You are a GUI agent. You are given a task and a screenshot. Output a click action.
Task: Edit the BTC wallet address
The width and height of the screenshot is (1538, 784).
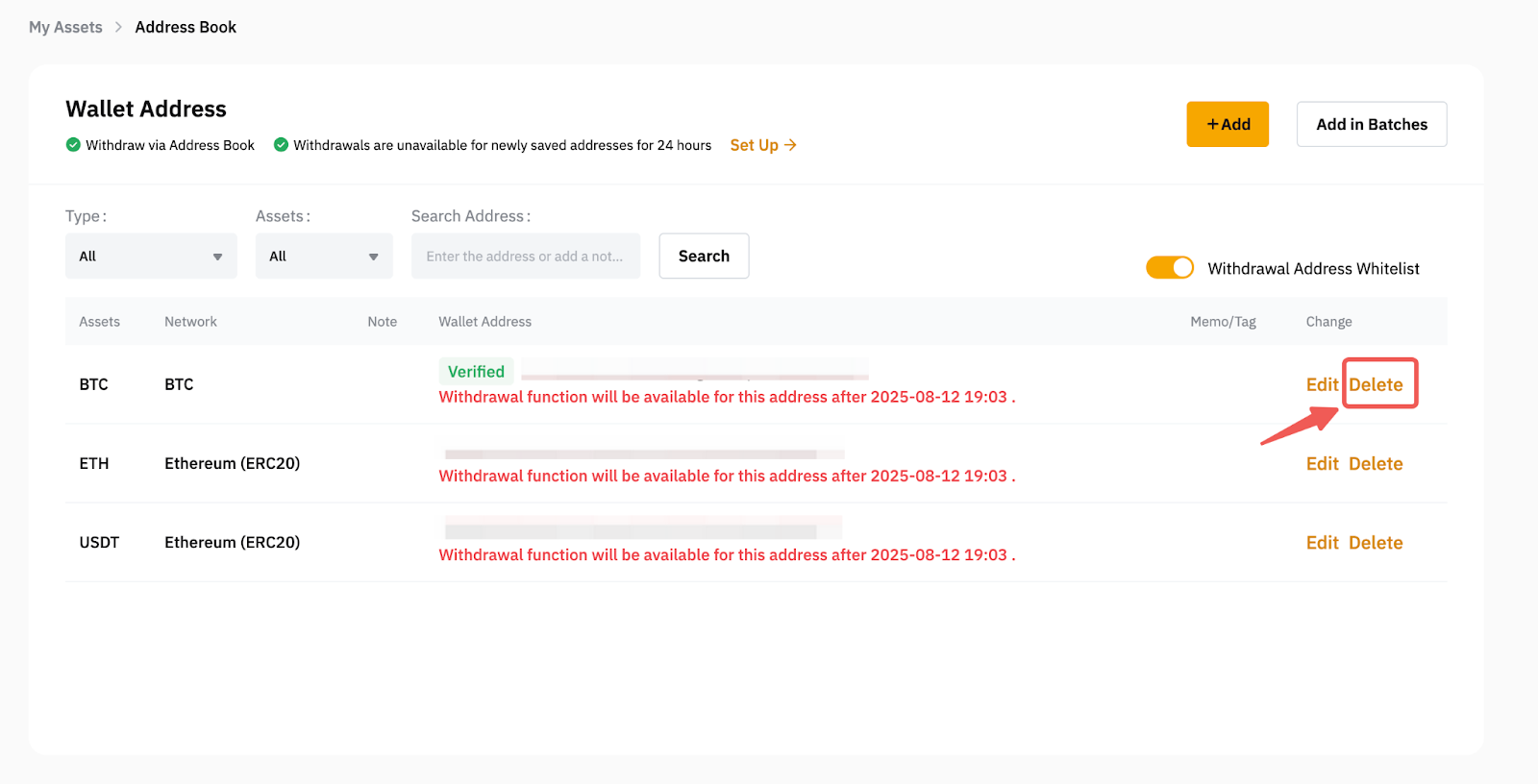tap(1322, 384)
